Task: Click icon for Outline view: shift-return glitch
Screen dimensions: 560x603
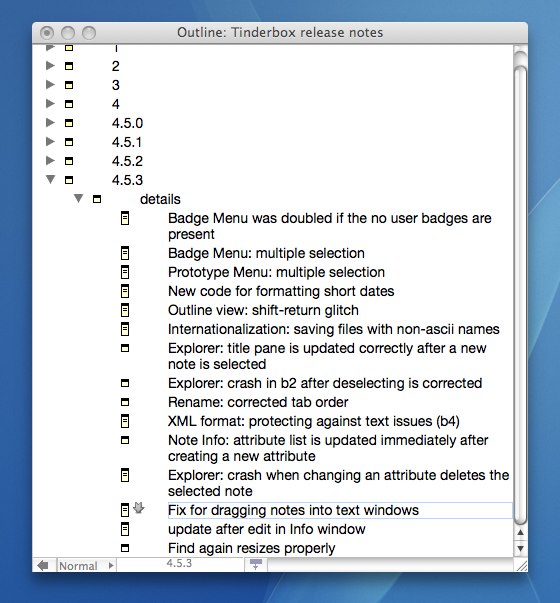Action: 125,310
